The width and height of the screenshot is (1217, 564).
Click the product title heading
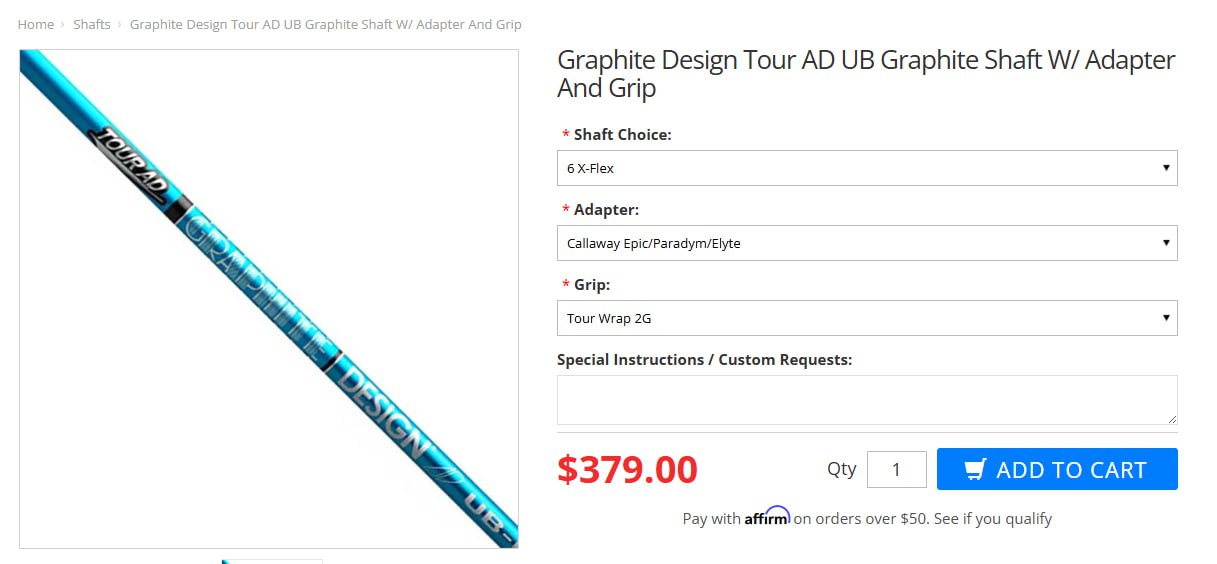coord(865,74)
